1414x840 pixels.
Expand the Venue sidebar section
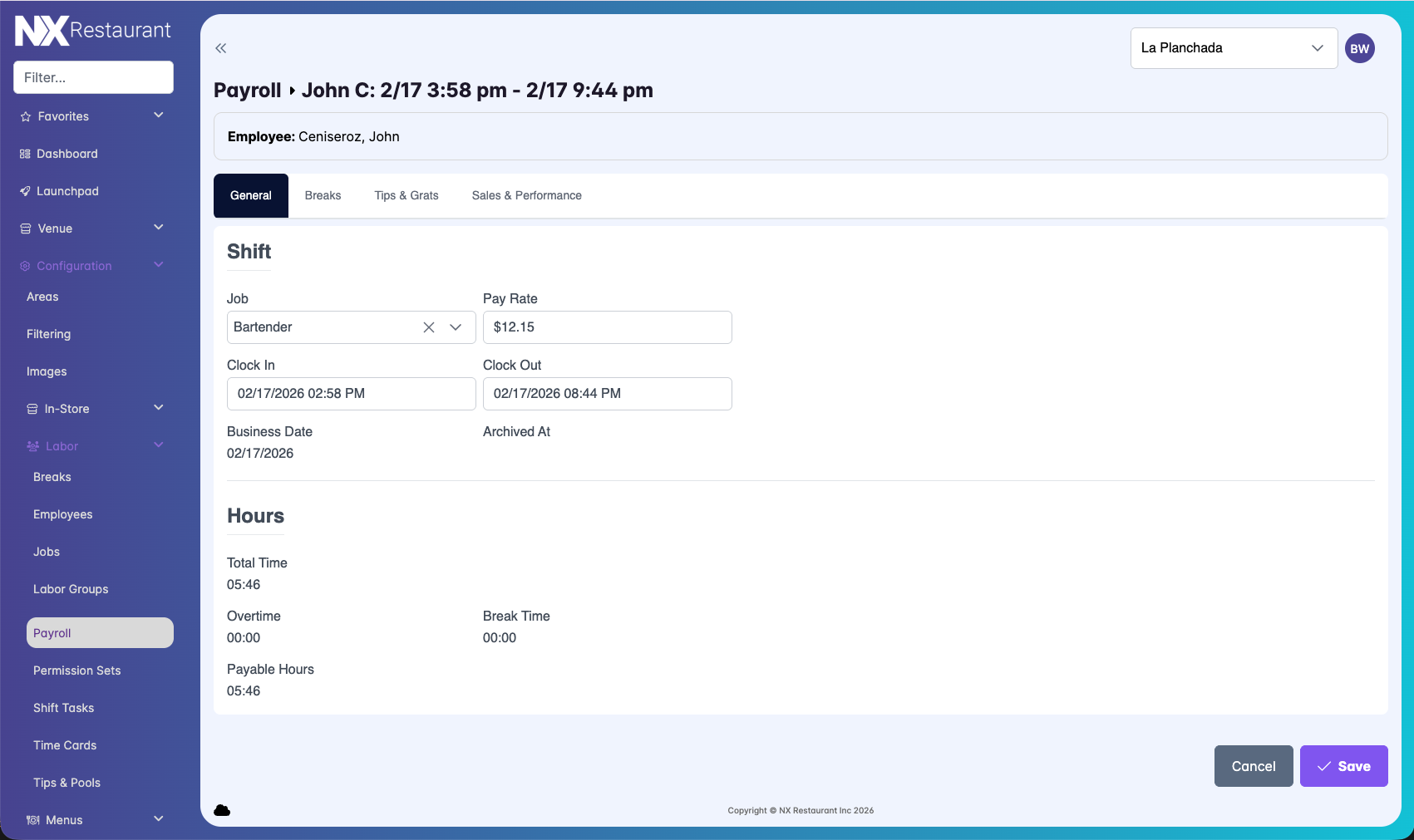[x=159, y=228]
